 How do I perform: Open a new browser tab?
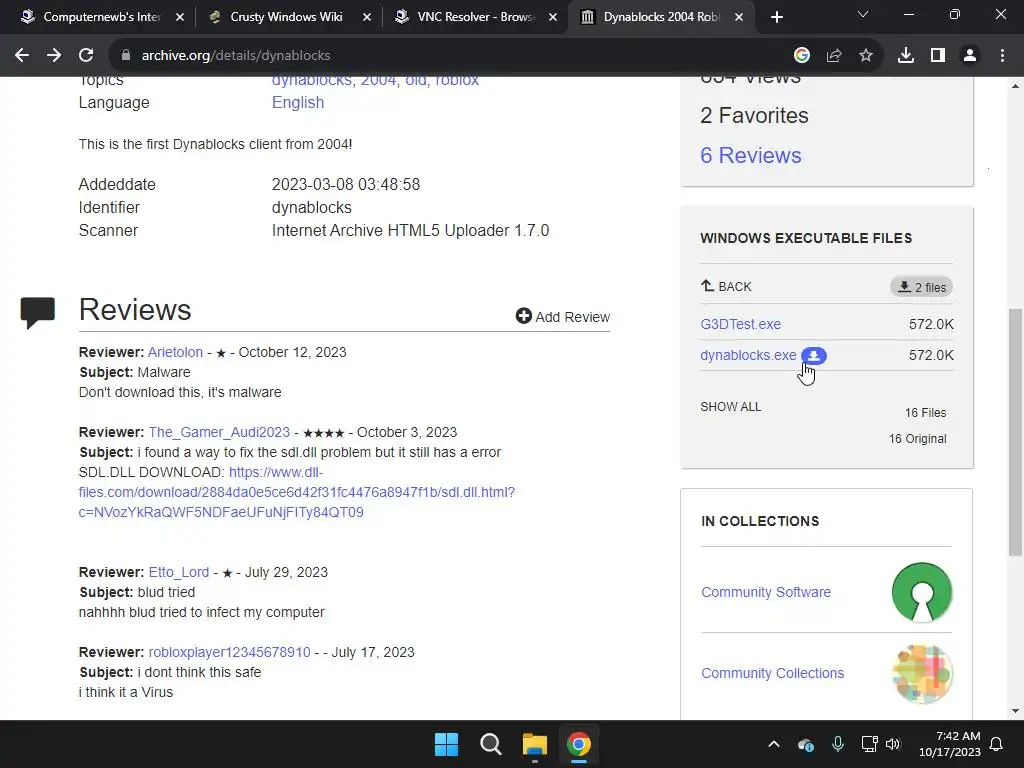click(776, 17)
